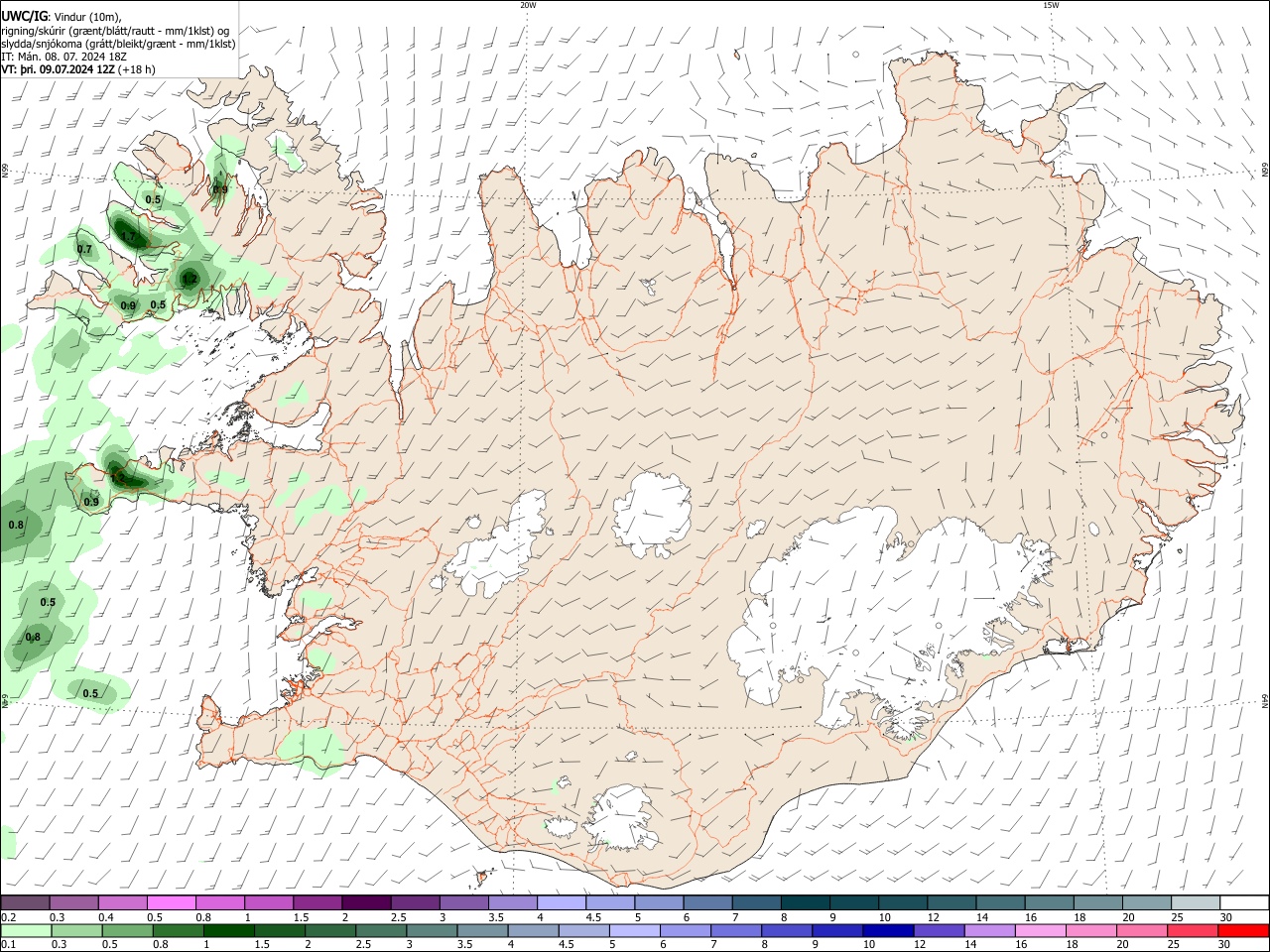Pick the deep blue 10–12 rain swatch
1270x952 pixels.
pyautogui.click(x=888, y=930)
